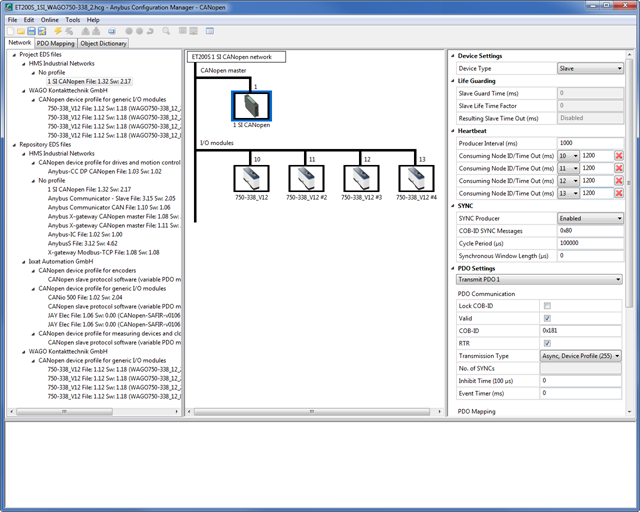Click the first gray circle toolbar icon
640x512 pixels.
tap(129, 31)
